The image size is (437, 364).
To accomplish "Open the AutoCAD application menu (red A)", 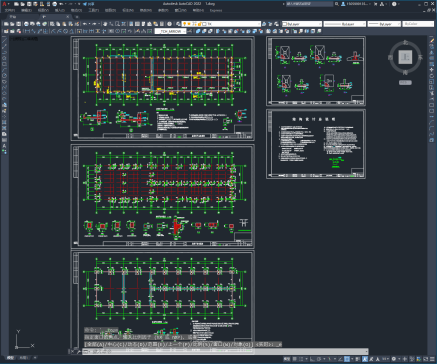I will coord(4,4).
